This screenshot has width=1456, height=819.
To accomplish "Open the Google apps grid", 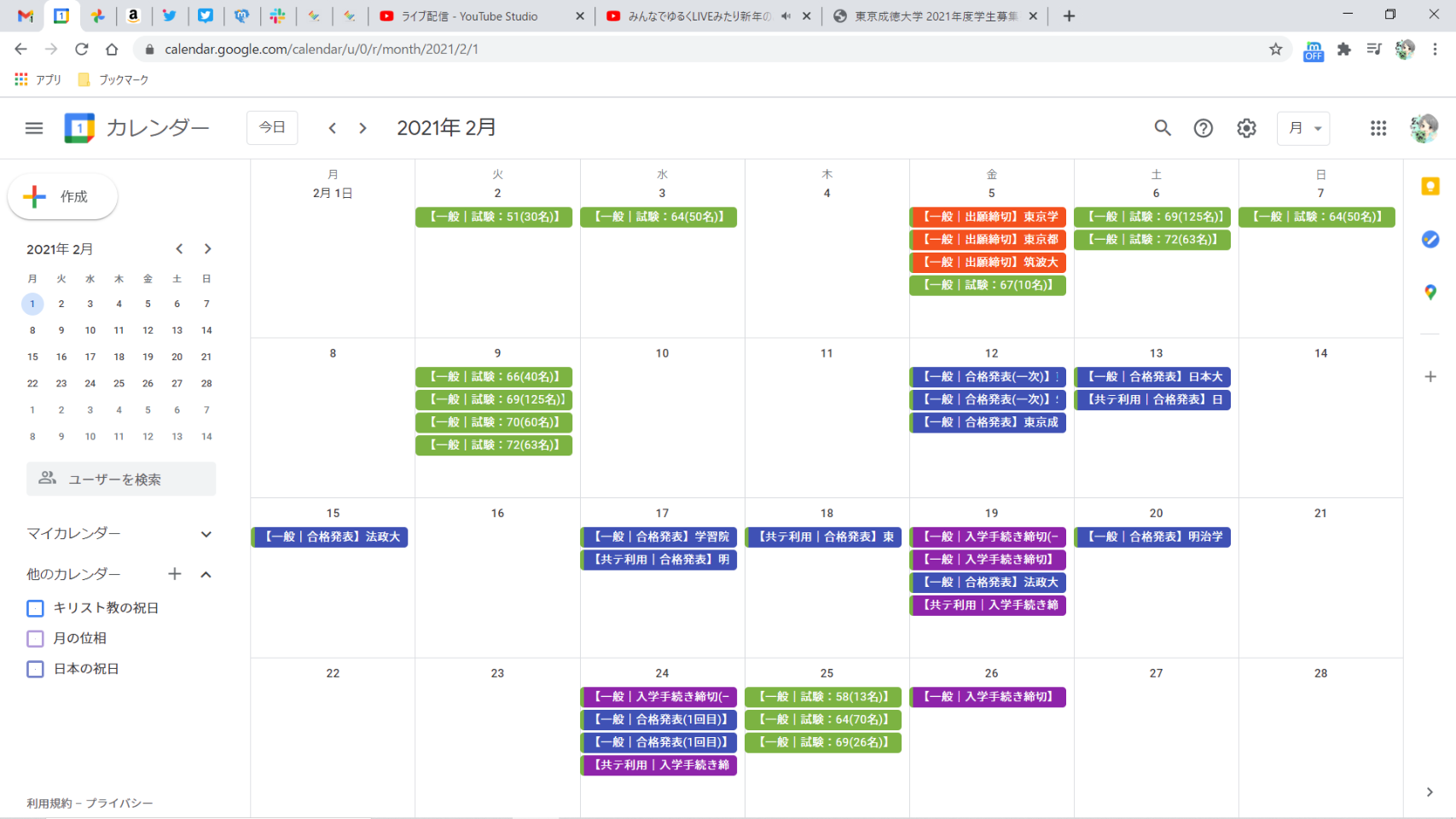I will pos(1378,128).
